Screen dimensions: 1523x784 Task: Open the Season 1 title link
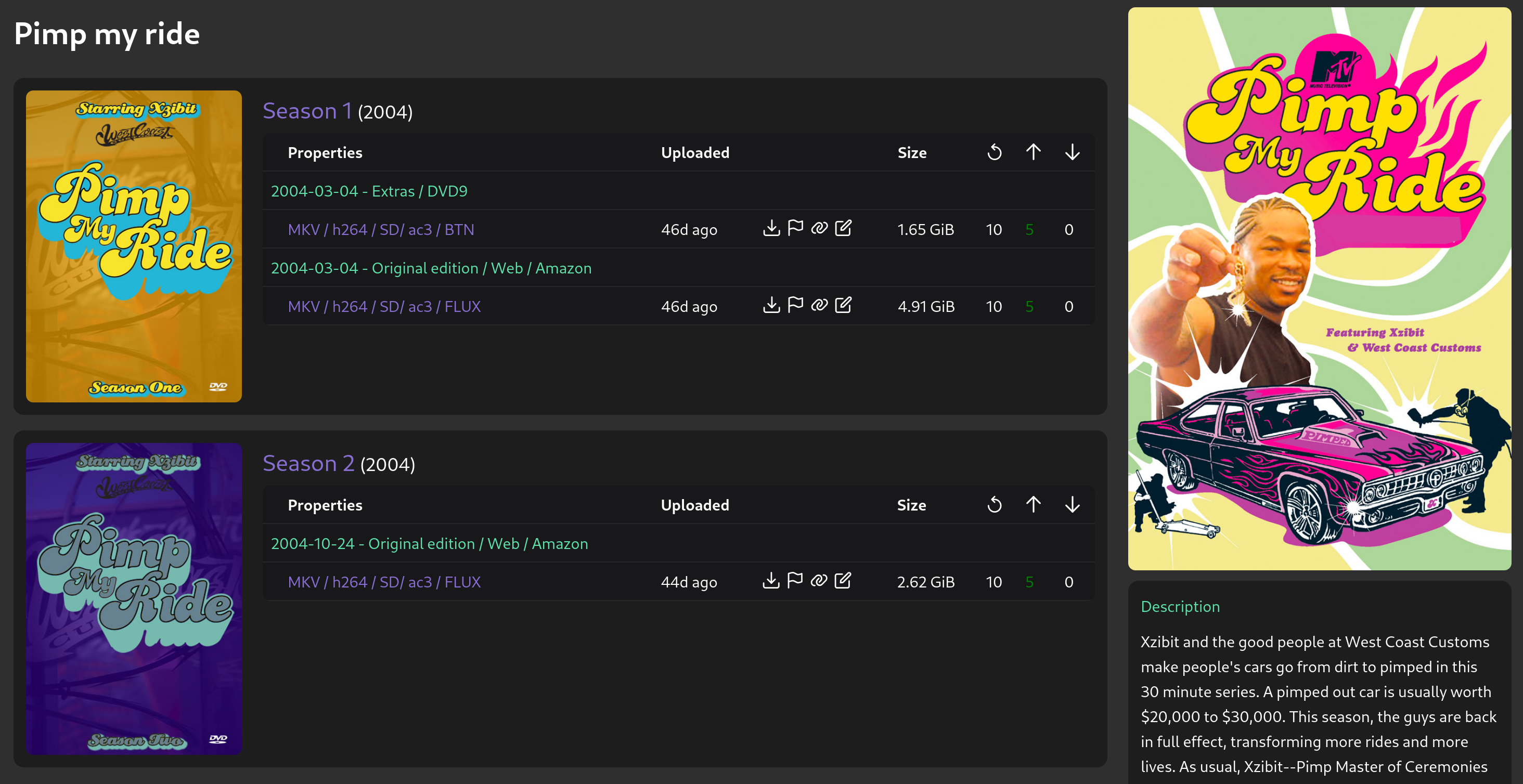[x=307, y=111]
